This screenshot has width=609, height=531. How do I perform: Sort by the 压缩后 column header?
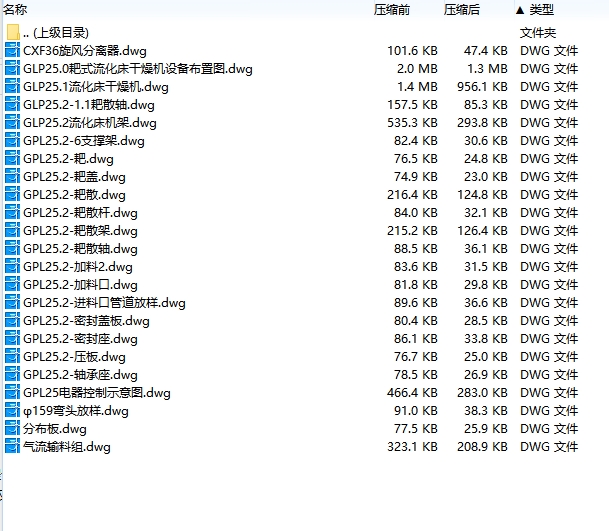[x=462, y=9]
